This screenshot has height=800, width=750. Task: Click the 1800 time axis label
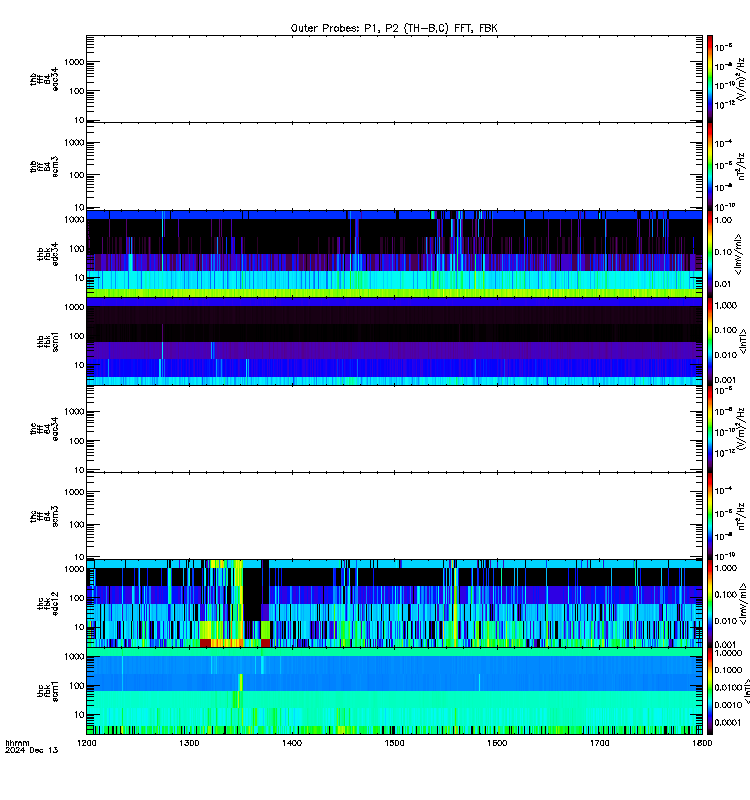[x=703, y=743]
